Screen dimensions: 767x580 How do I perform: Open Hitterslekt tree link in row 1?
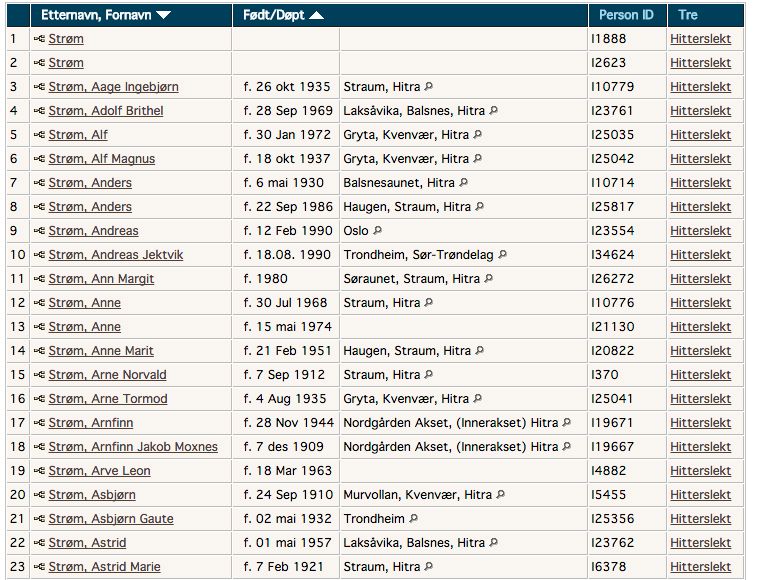700,39
